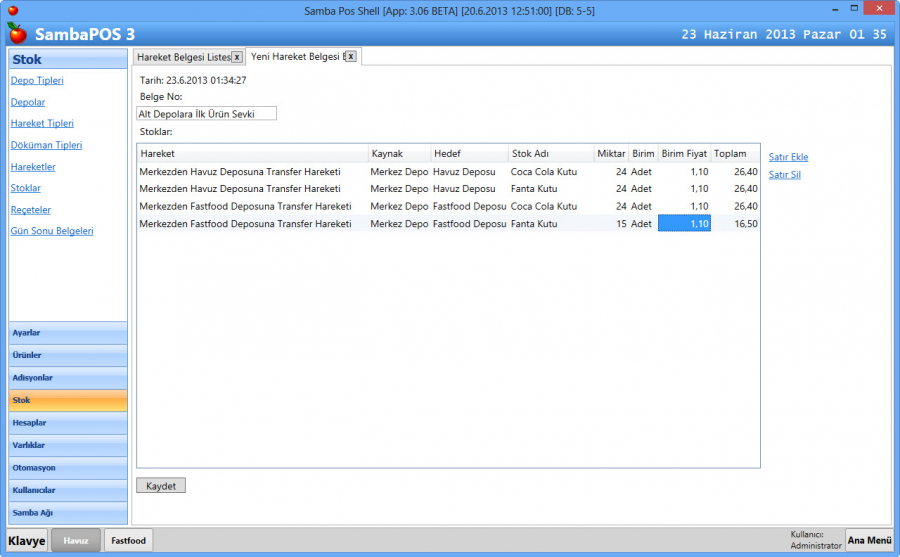Switch to Hareket Belgesi Listesi tab
The width and height of the screenshot is (900, 557).
pos(182,57)
